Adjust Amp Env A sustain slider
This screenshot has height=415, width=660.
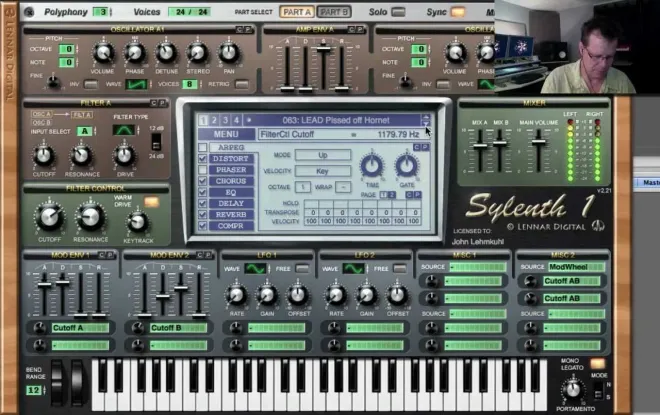point(323,48)
